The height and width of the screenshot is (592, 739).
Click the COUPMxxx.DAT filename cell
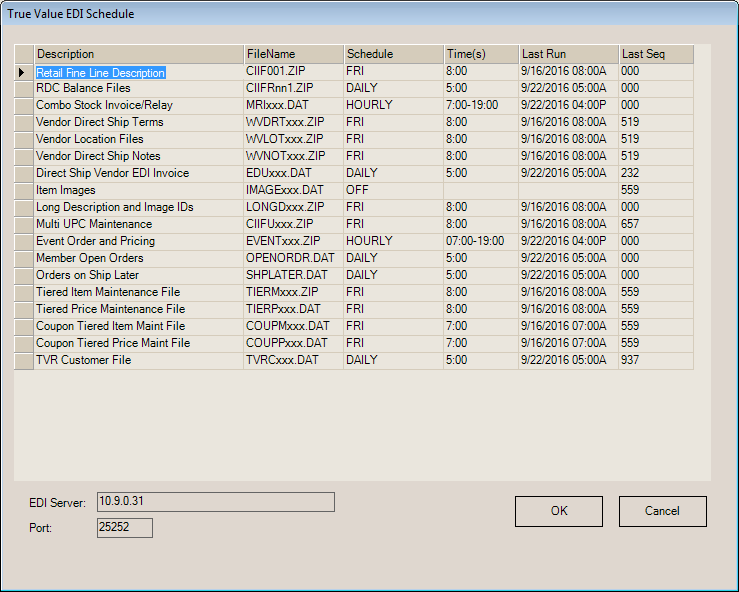294,326
